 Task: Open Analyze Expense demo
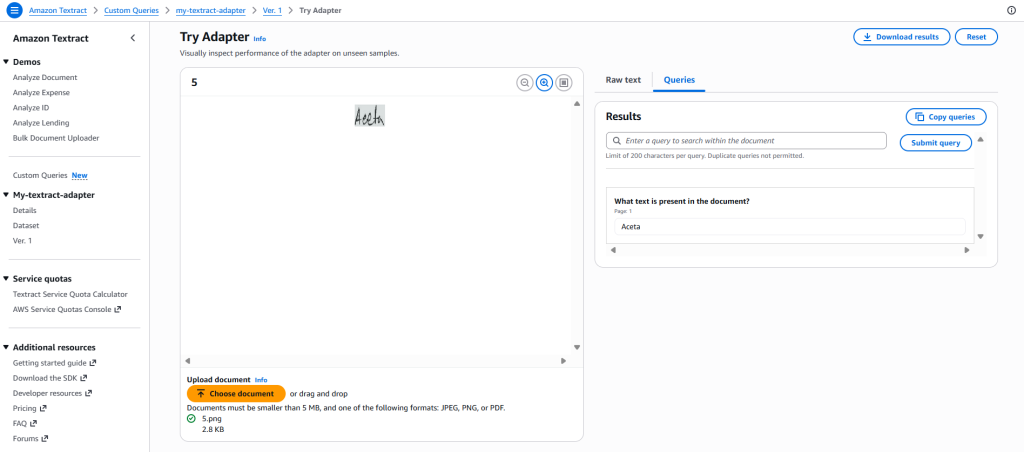pos(41,93)
